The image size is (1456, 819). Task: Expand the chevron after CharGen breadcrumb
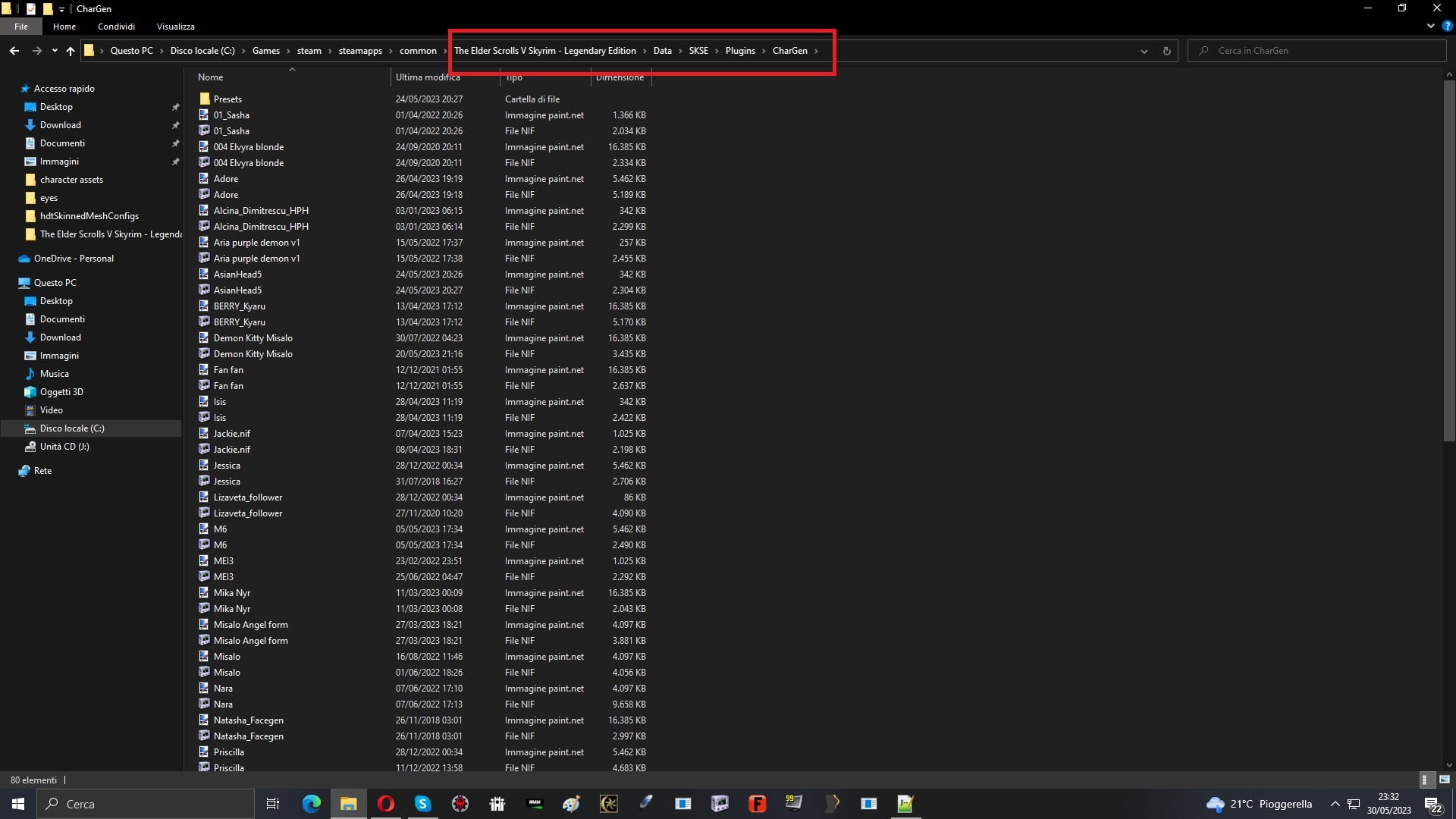[816, 51]
